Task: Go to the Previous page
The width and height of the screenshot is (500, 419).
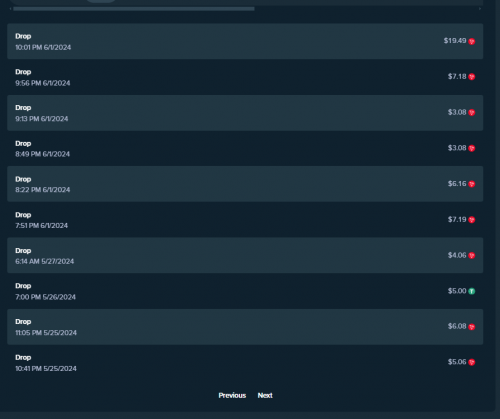Action: click(x=232, y=395)
